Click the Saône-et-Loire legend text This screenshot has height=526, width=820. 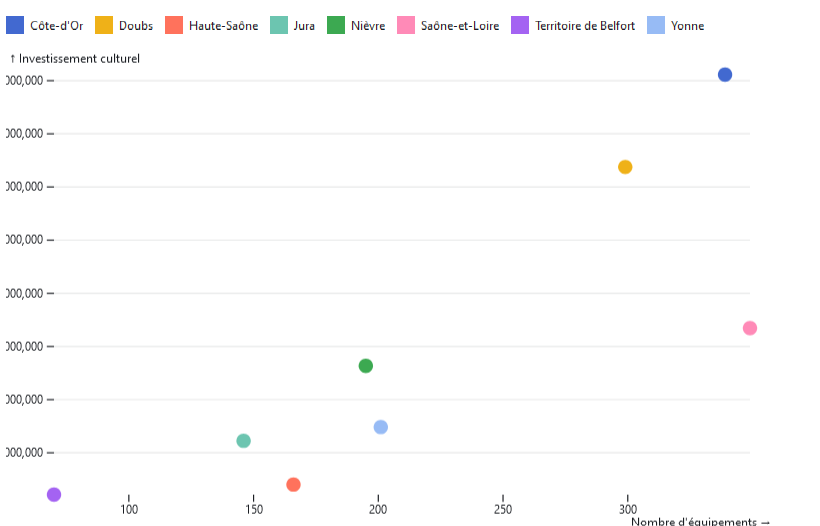point(460,26)
